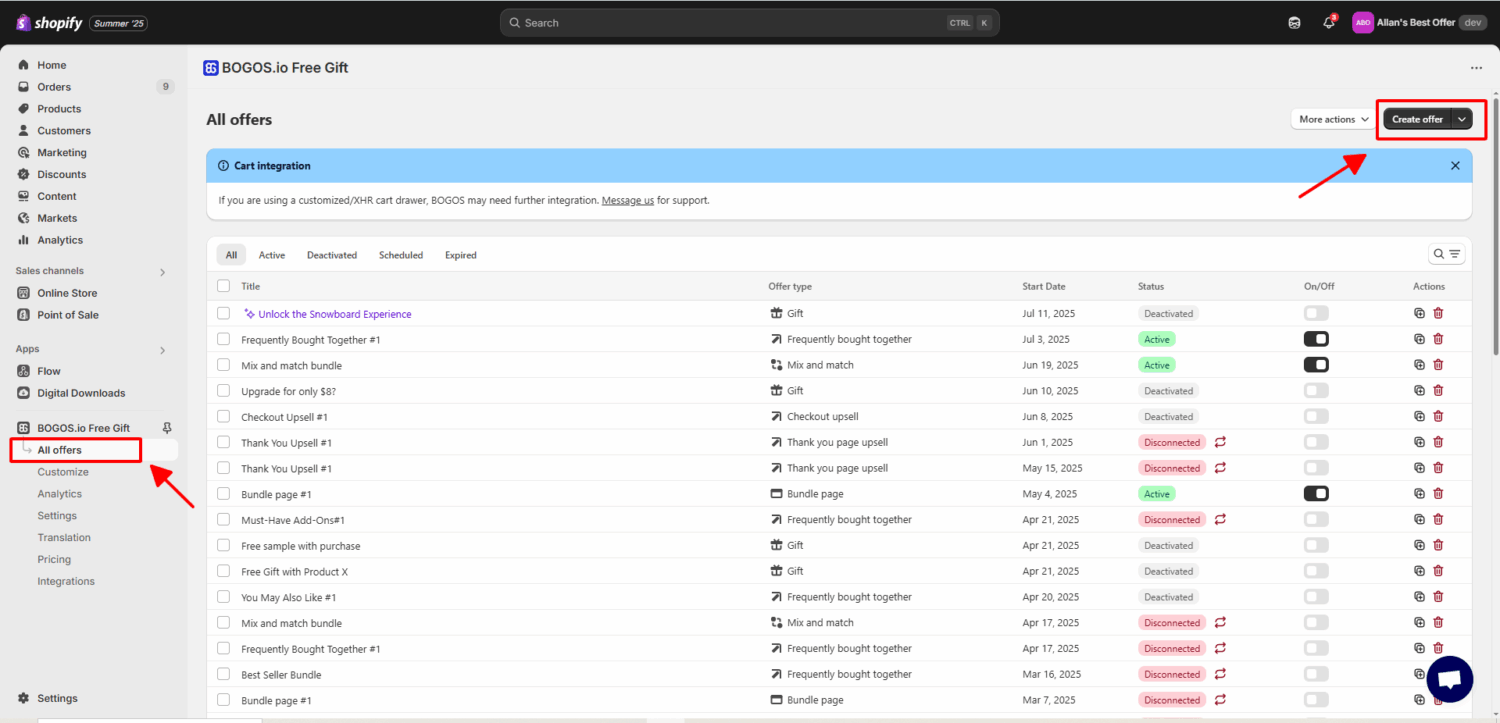
Task: Click the page vertical scrollbar
Action: (1496, 225)
